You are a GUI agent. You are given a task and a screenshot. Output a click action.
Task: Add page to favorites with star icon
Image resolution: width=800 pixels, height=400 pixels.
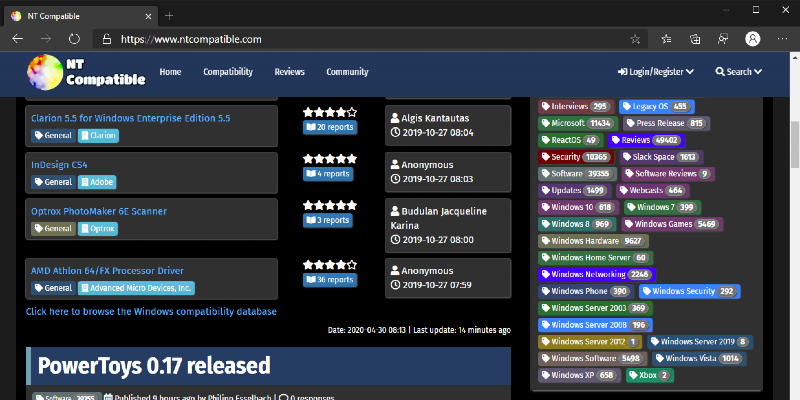pyautogui.click(x=635, y=39)
